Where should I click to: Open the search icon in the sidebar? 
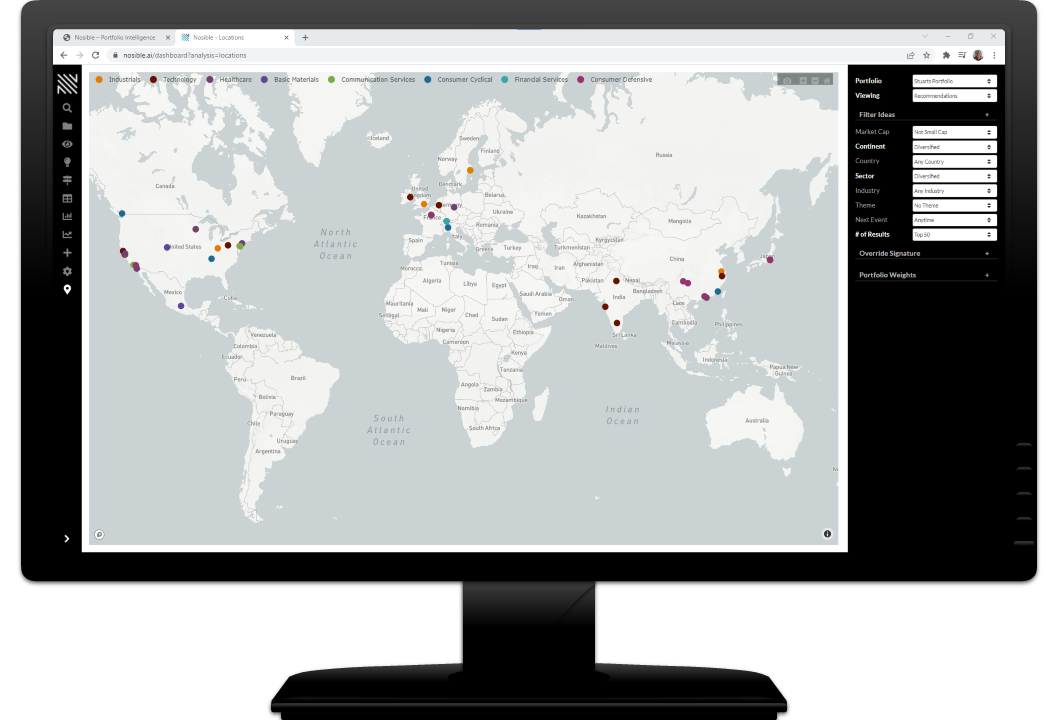67,108
